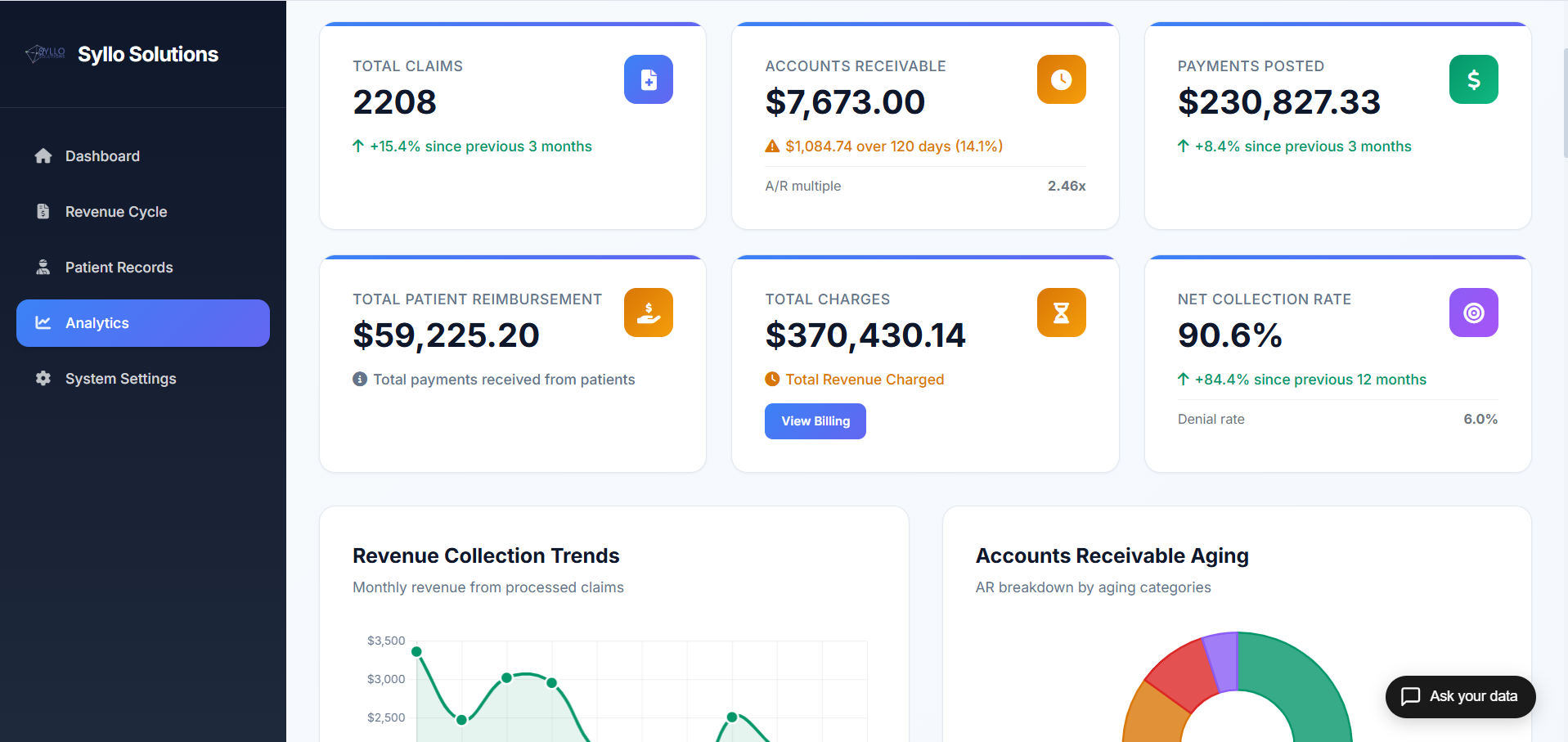Go to Patient Records
Screen dimensions: 1568x742
[x=143, y=268]
